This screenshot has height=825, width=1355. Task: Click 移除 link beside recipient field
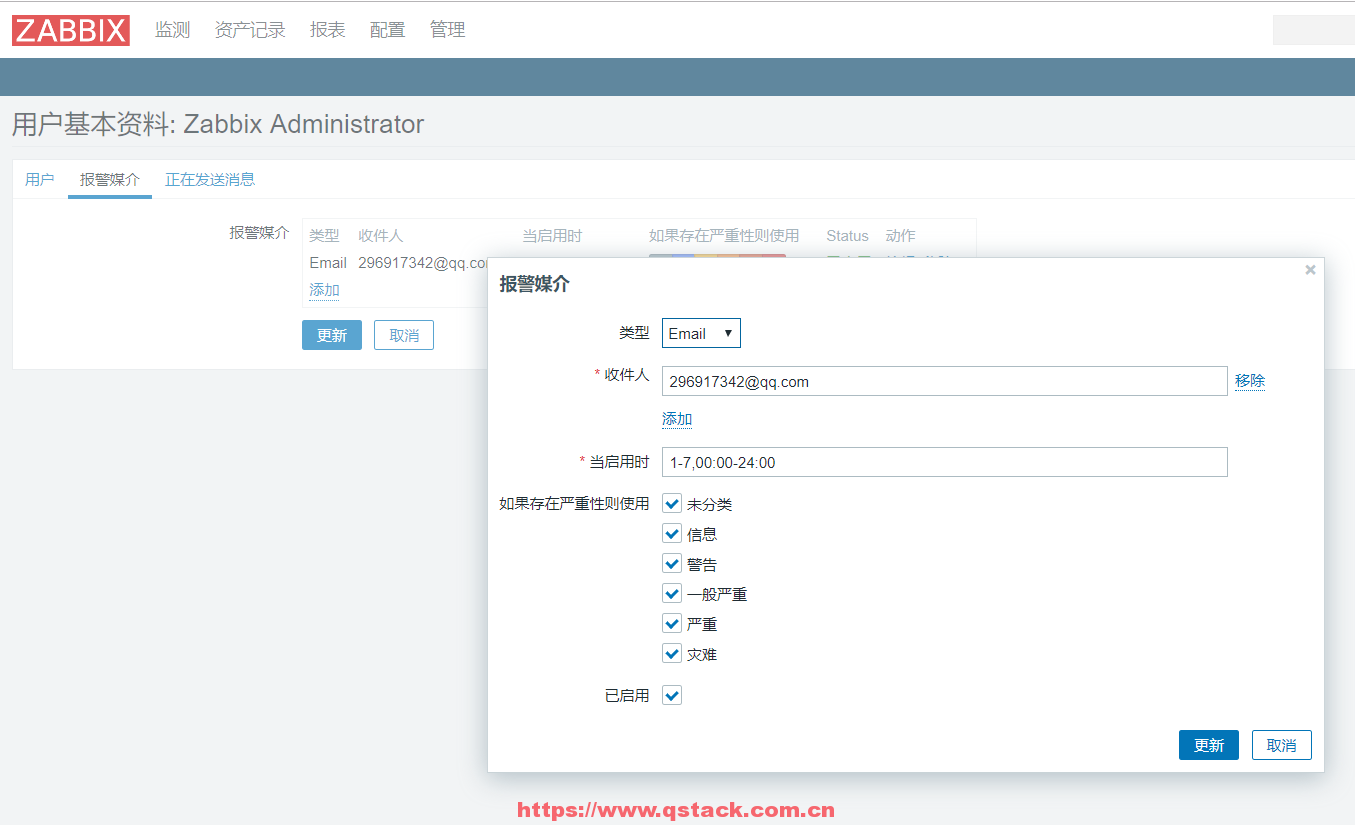click(x=1250, y=381)
